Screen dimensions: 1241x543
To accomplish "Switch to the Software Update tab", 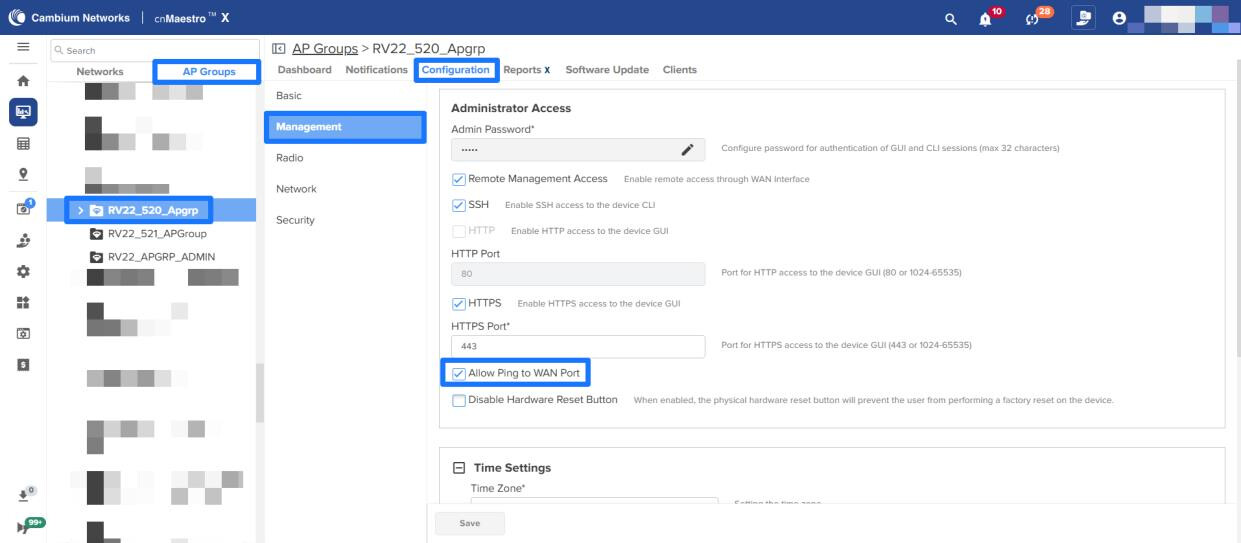I will click(x=606, y=70).
